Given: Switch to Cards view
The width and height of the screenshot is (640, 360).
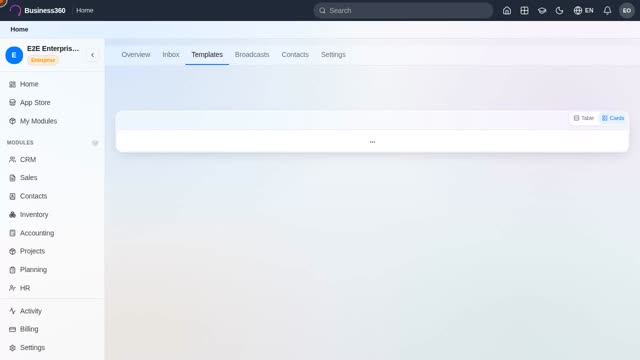Looking at the screenshot, I should point(613,118).
